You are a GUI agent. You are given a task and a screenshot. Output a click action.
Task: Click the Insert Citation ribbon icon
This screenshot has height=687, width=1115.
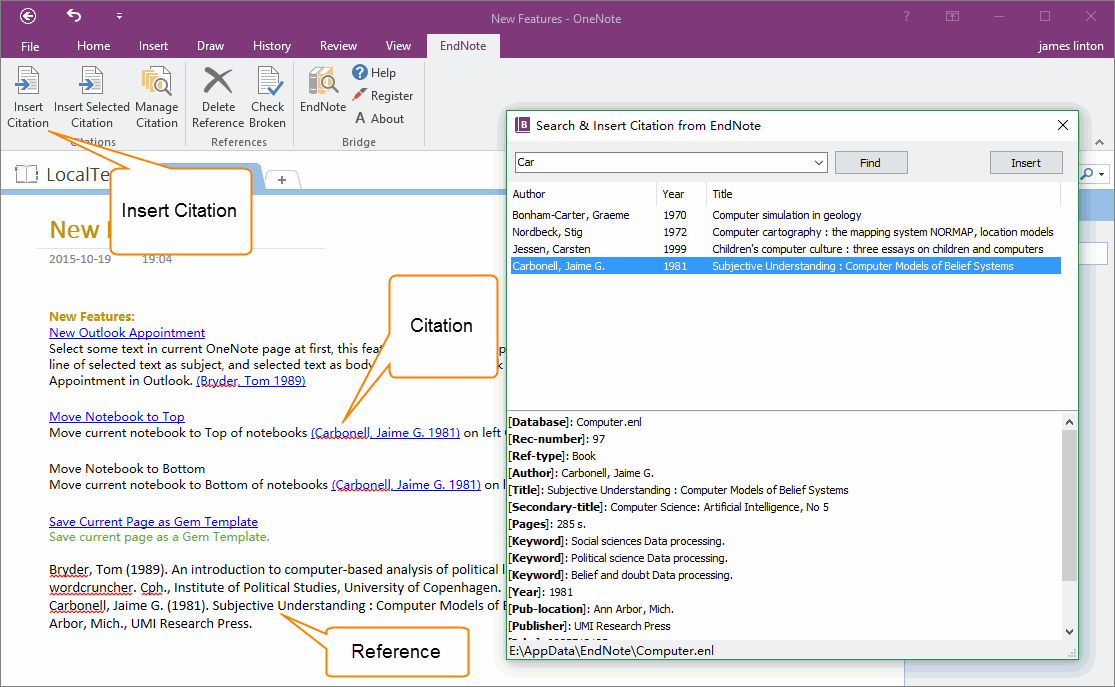[28, 97]
